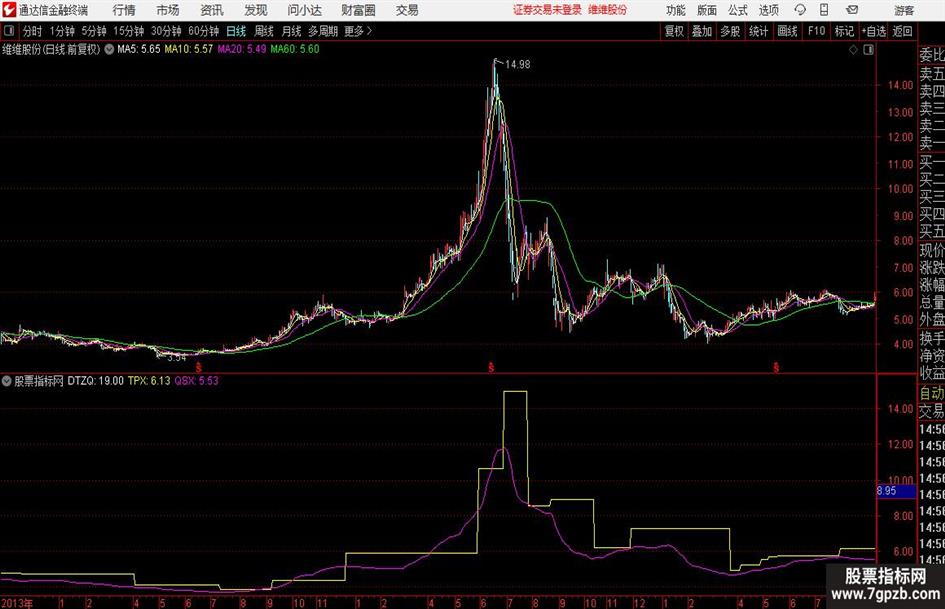The height and width of the screenshot is (609, 945).
Task: Open the 财富圈 menu
Action: pyautogui.click(x=358, y=10)
